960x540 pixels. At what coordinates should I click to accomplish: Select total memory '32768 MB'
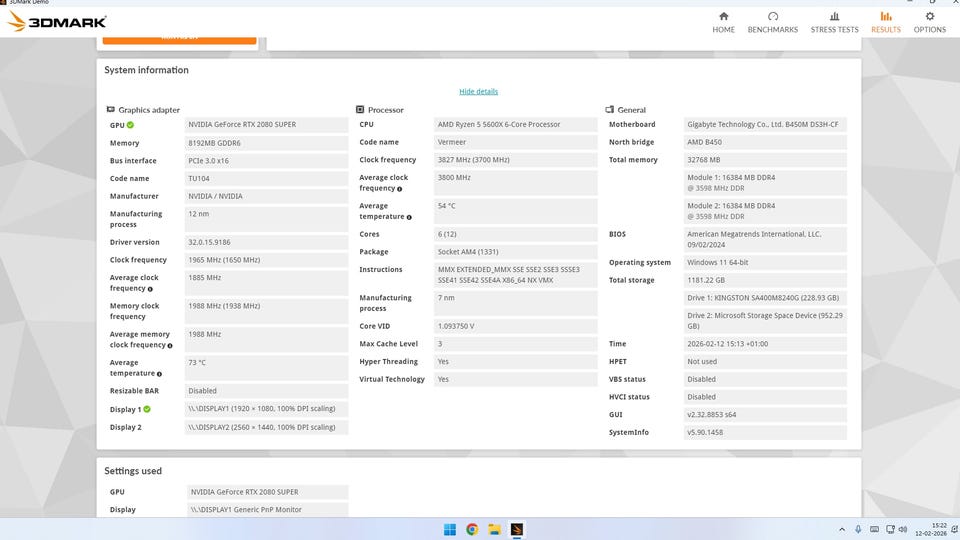click(765, 160)
